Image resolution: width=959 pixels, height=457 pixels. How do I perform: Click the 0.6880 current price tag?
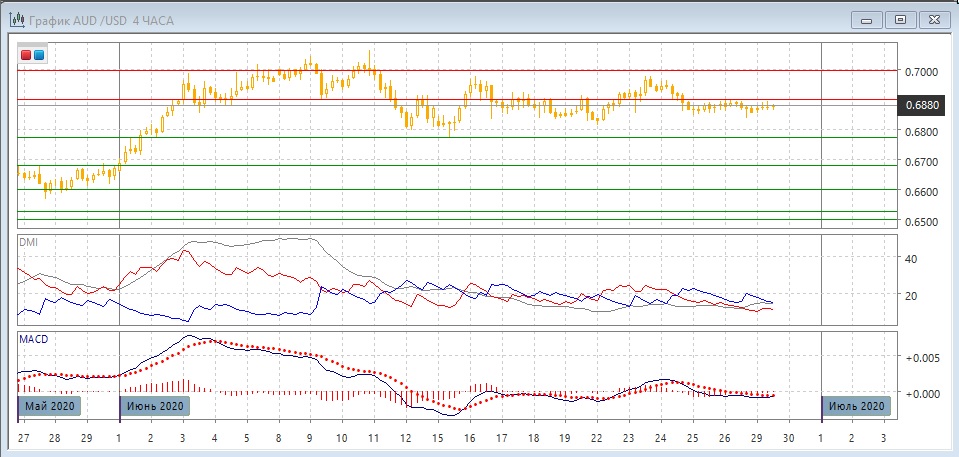(x=921, y=104)
